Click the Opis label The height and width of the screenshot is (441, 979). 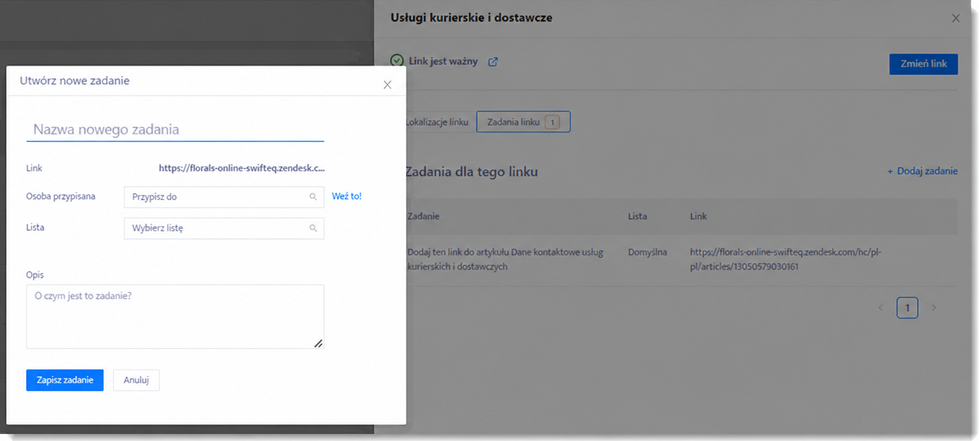(35, 274)
